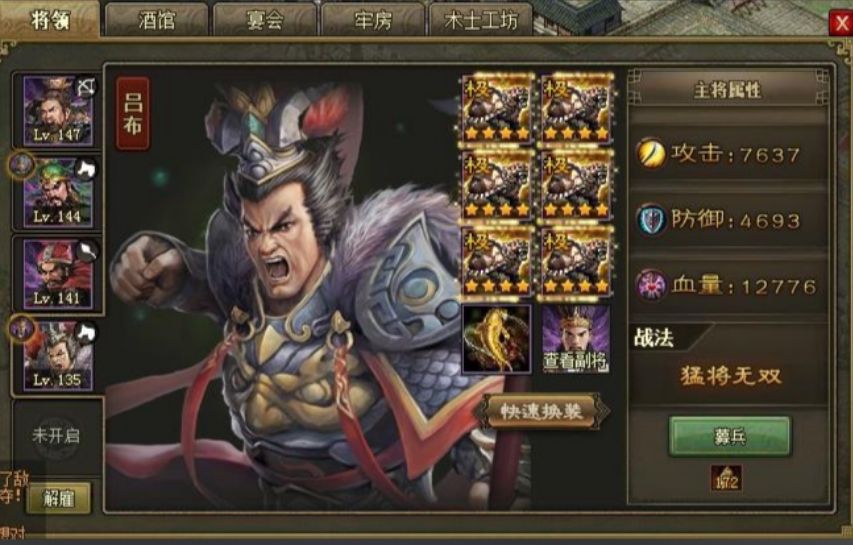
Task: Select the top-right equipment slot icon
Action: 577,109
